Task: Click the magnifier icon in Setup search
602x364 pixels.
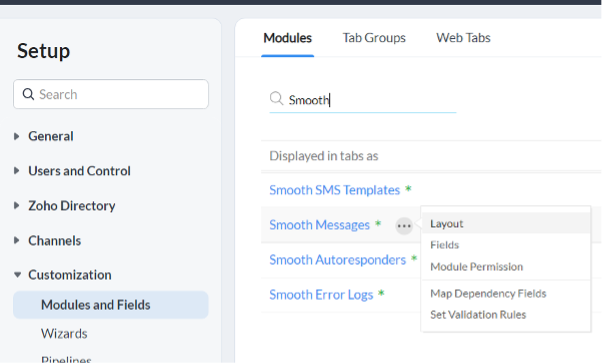Action: 28,94
